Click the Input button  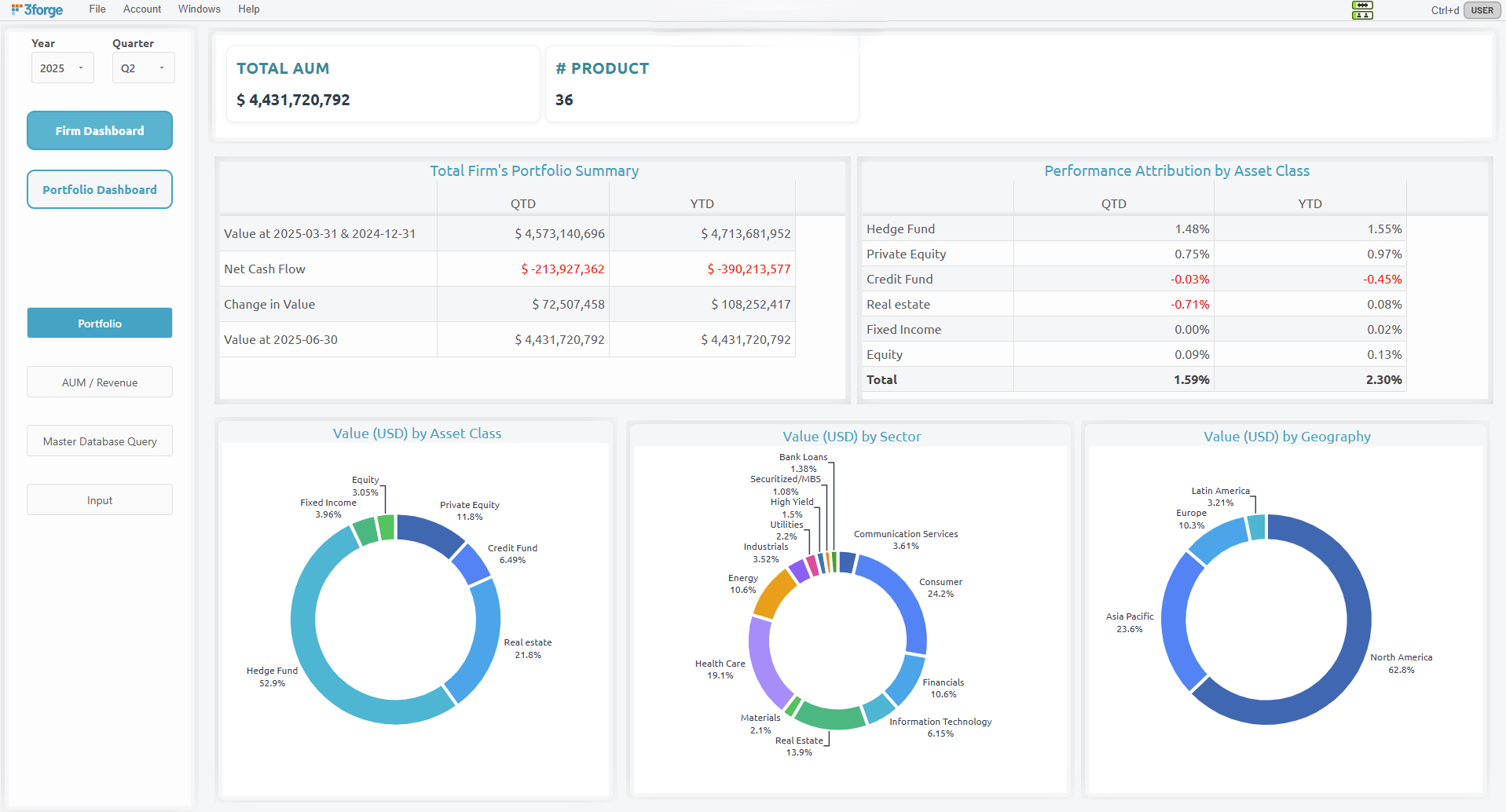(100, 500)
